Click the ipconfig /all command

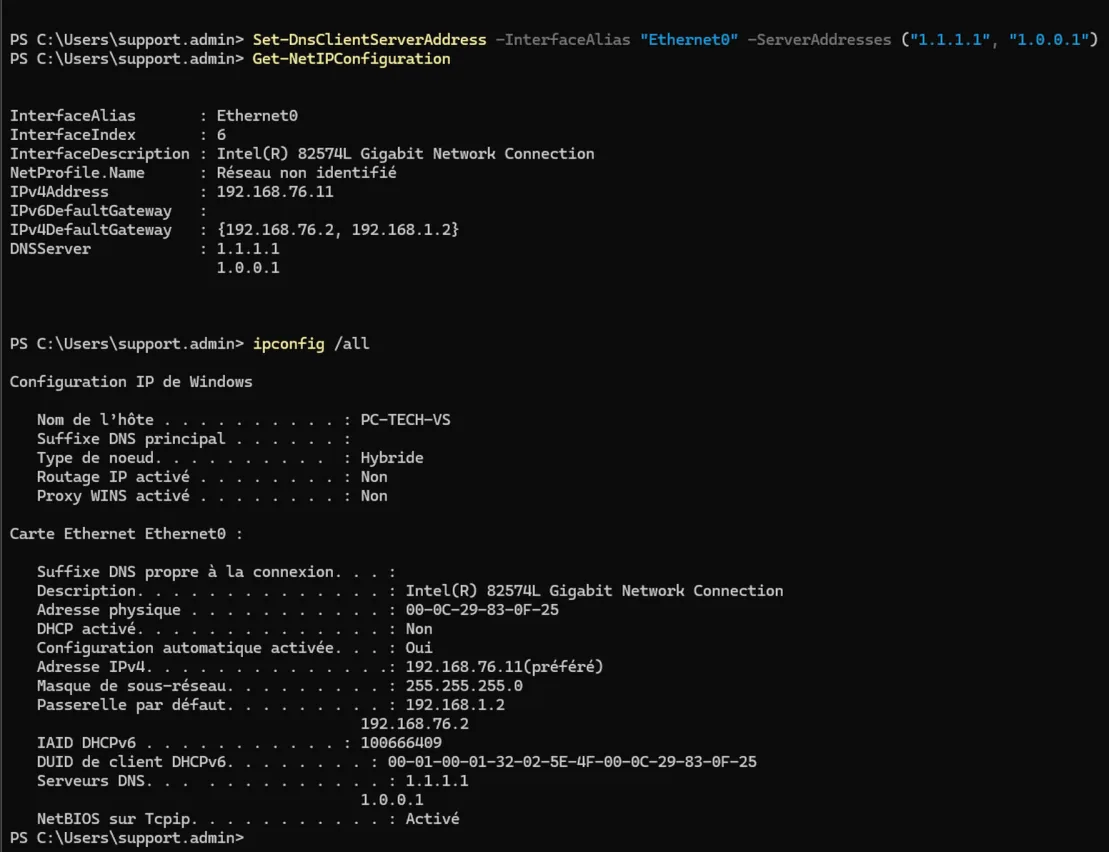tap(311, 344)
